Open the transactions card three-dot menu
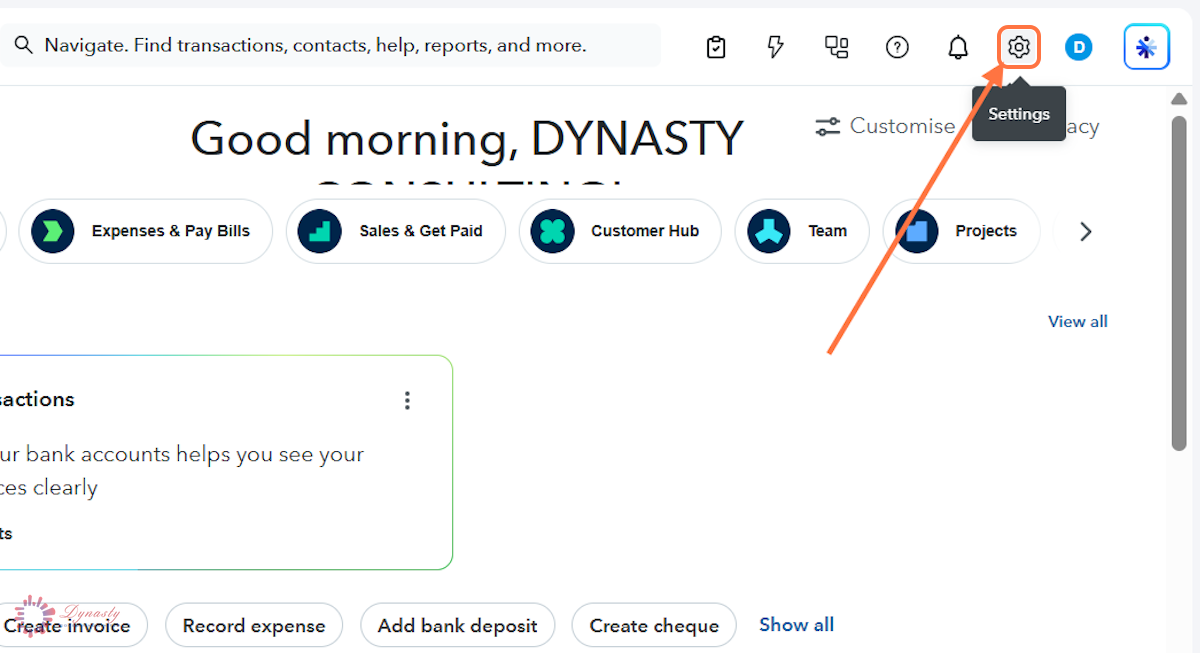 coord(407,400)
